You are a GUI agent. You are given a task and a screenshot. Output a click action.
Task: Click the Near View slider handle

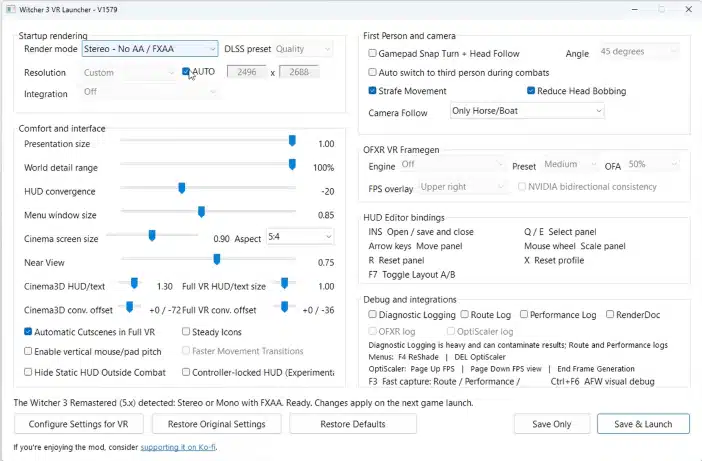[x=217, y=259]
